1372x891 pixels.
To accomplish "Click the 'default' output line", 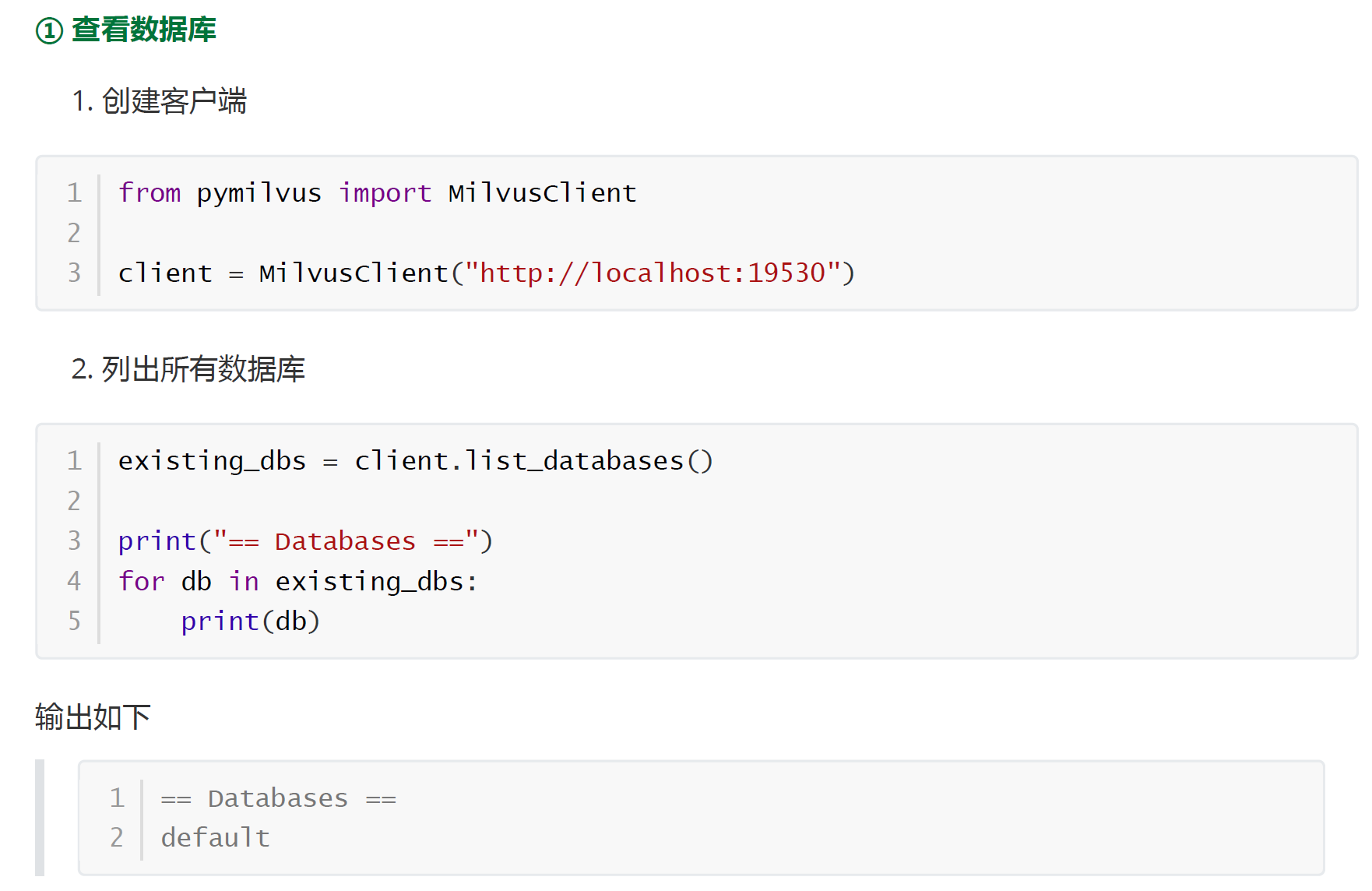I will click(x=216, y=838).
